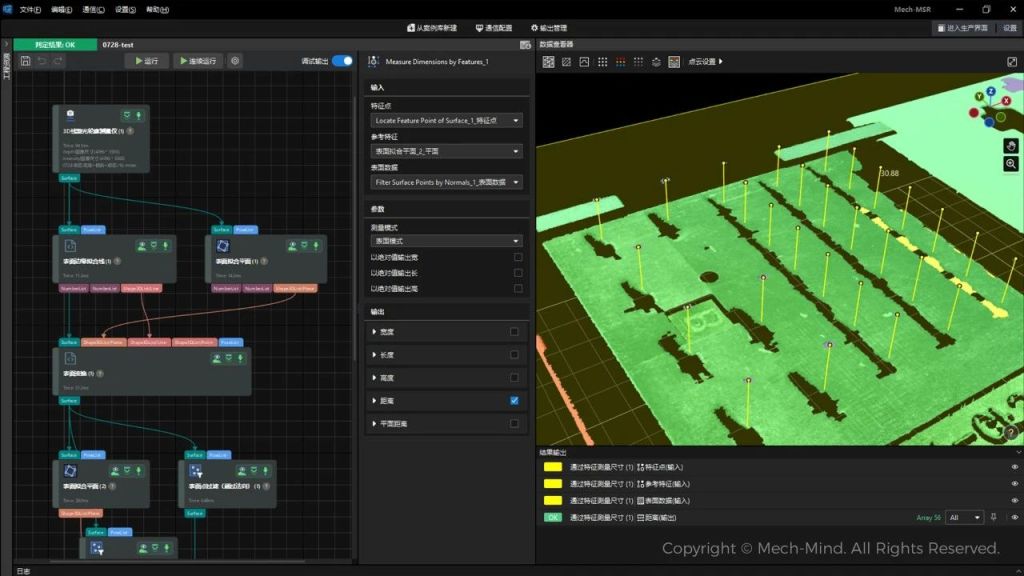Click the save project icon

tap(25, 61)
